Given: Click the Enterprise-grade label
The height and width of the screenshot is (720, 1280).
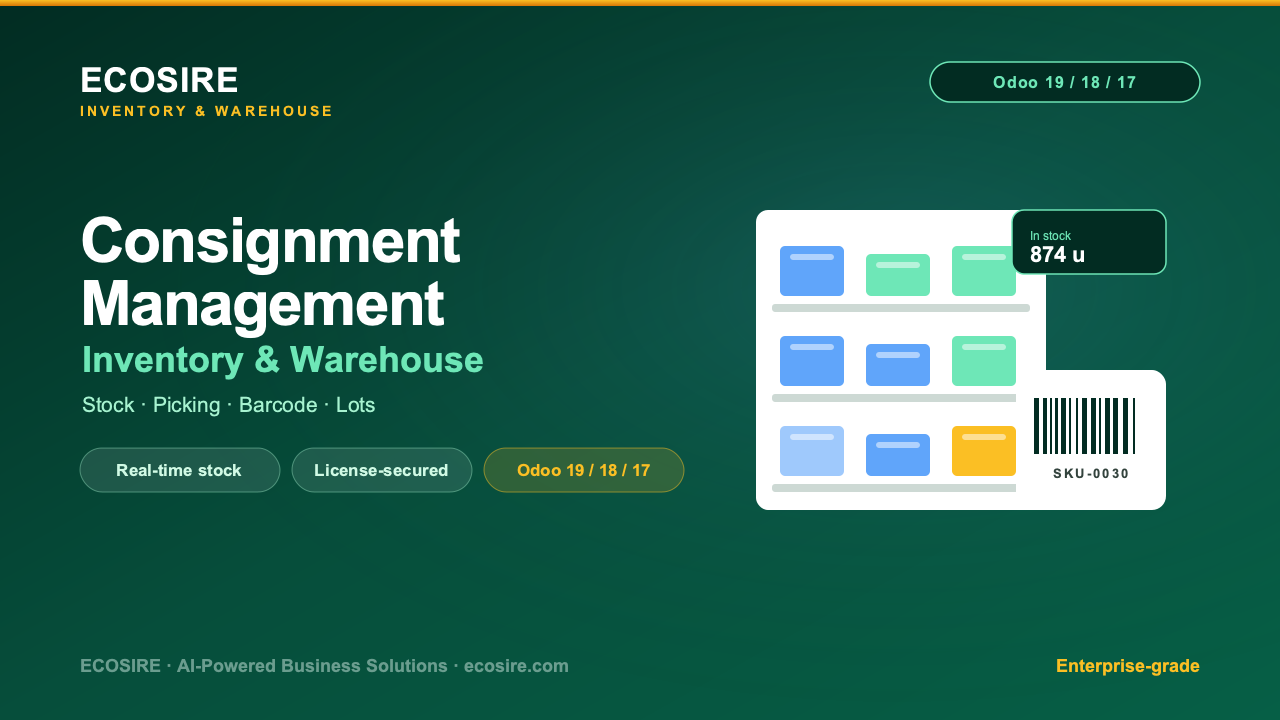Looking at the screenshot, I should coord(1128,666).
